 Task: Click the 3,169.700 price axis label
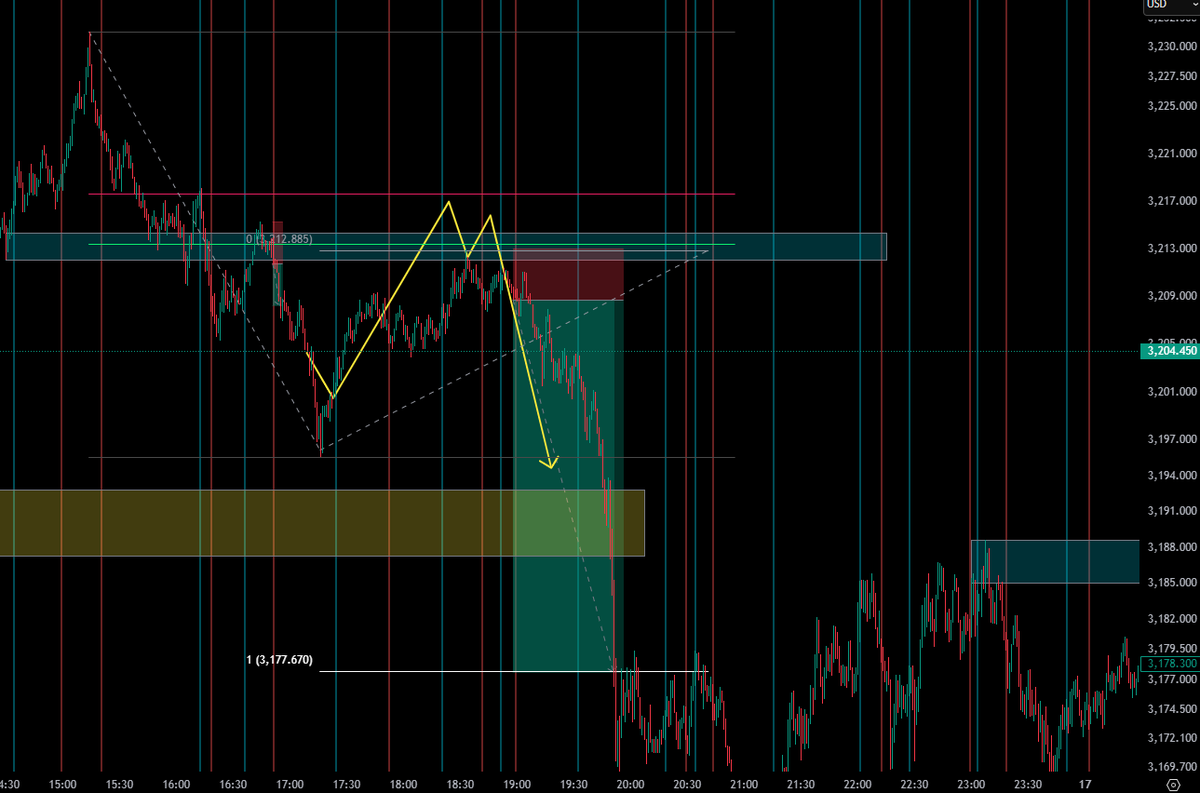coord(1172,767)
